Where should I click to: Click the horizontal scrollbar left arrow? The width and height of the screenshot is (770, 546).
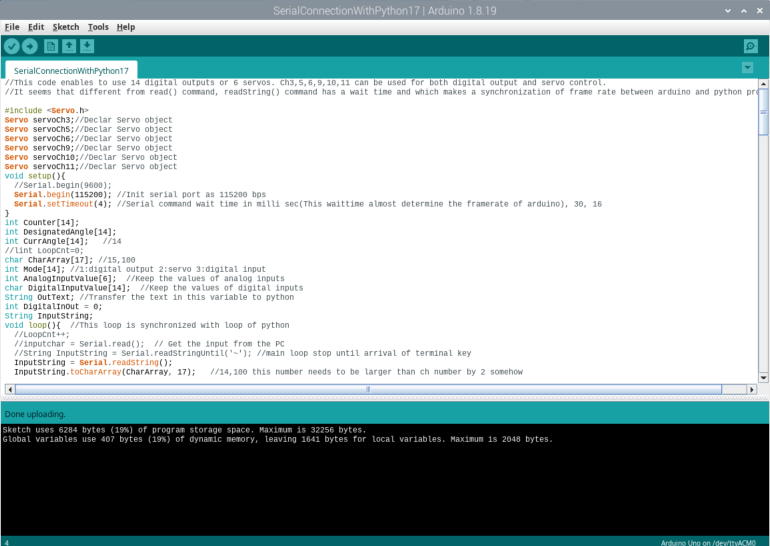click(9, 388)
